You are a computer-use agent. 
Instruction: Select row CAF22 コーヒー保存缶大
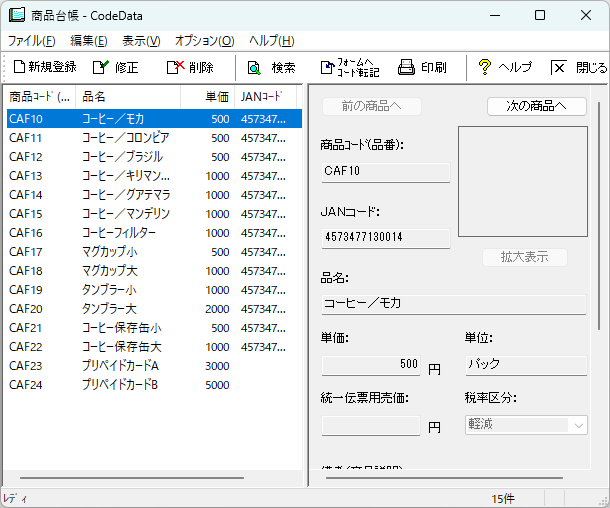154,347
